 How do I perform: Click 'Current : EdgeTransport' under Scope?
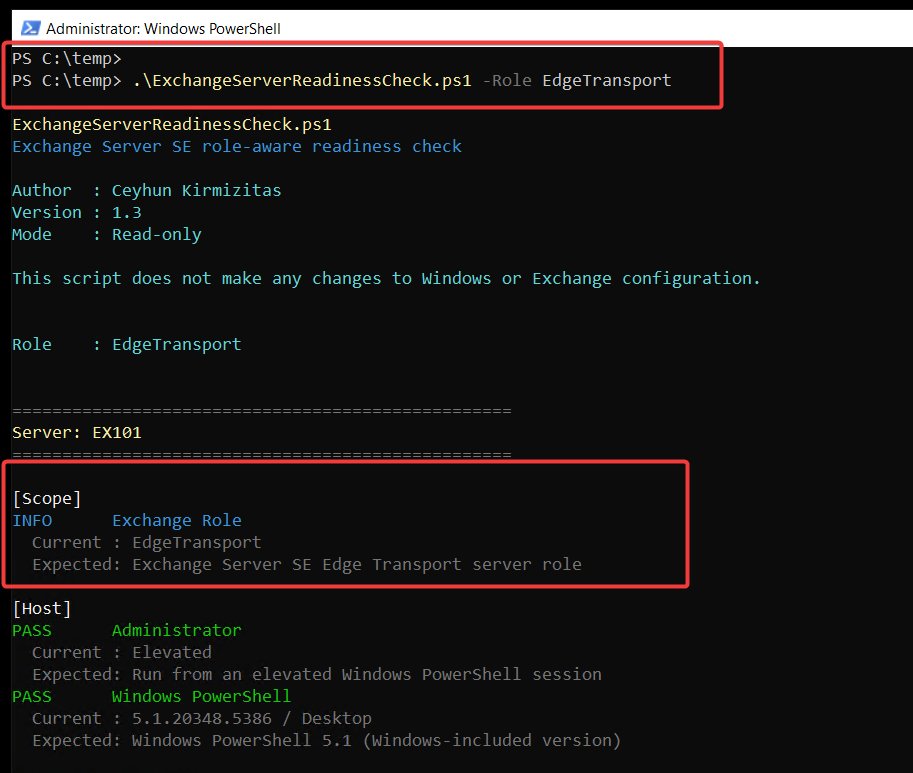point(147,542)
